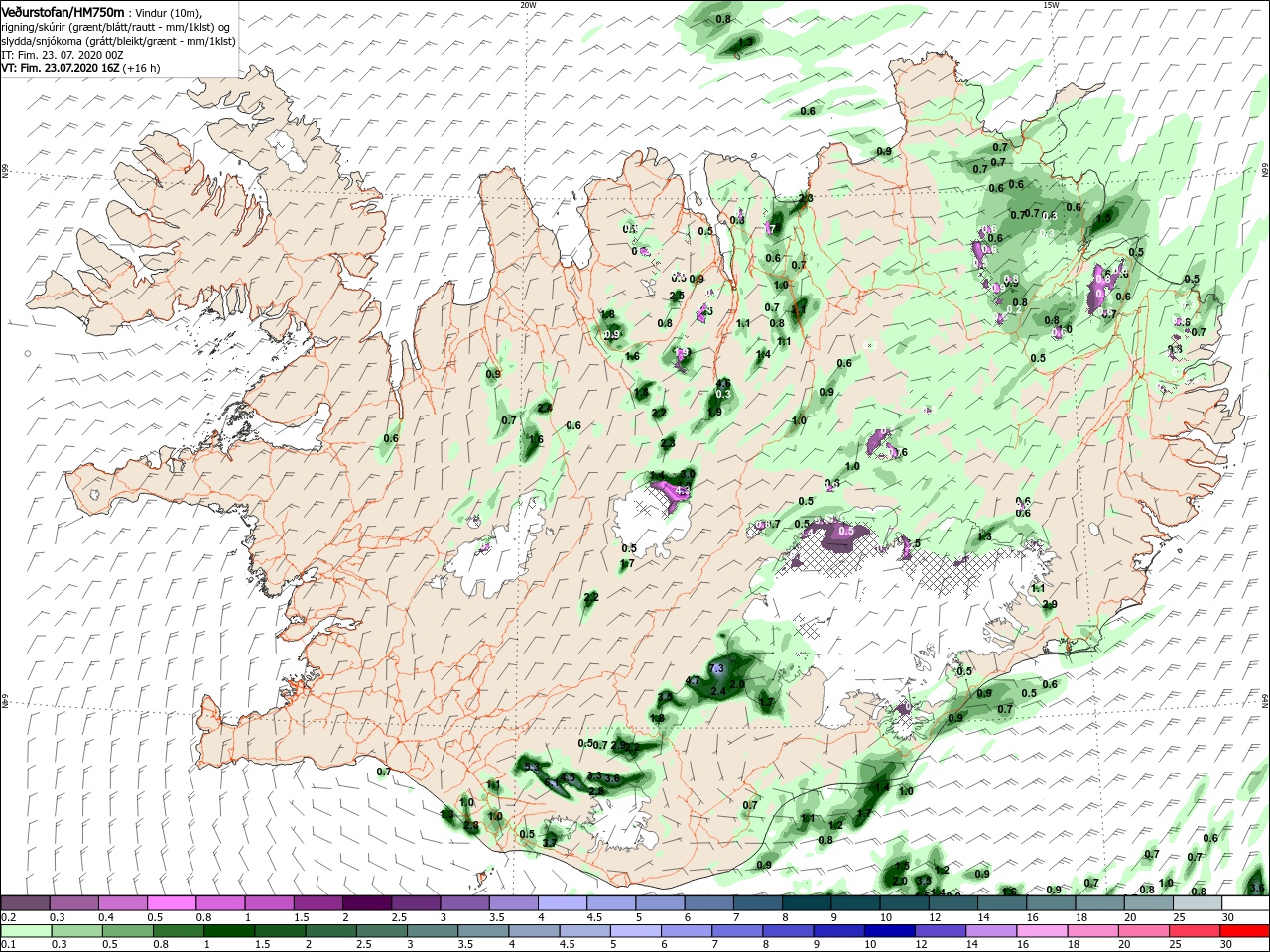Select the dark teal snow swatch 8–9
Screen dimensions: 1270x952
pos(806,903)
